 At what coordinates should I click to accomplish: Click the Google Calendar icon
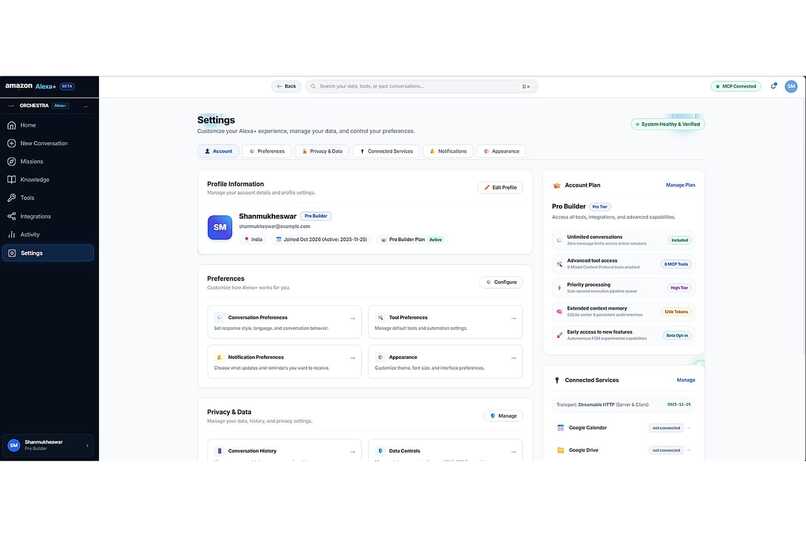pos(561,428)
